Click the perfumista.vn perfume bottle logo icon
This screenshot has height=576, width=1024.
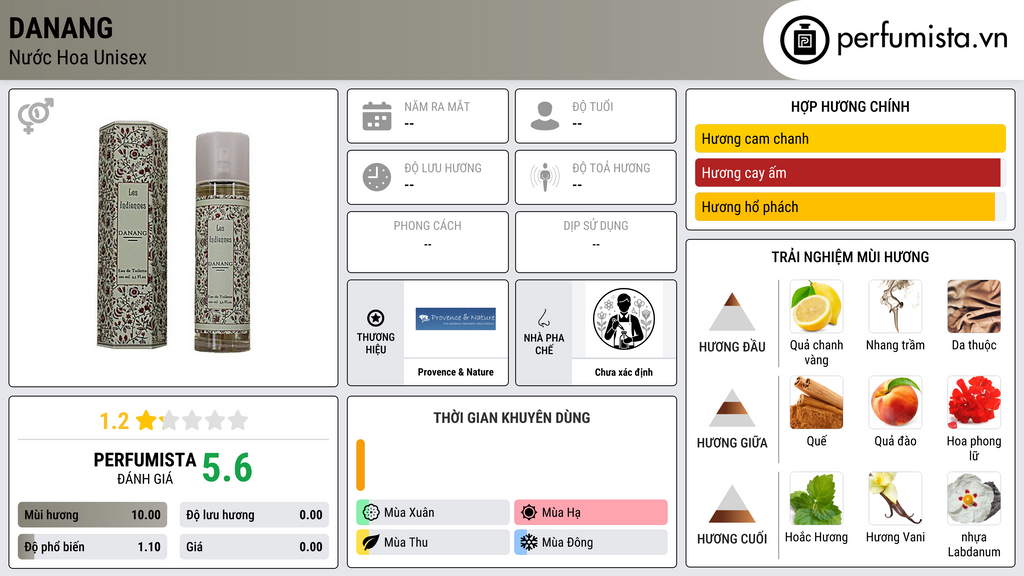pos(805,40)
